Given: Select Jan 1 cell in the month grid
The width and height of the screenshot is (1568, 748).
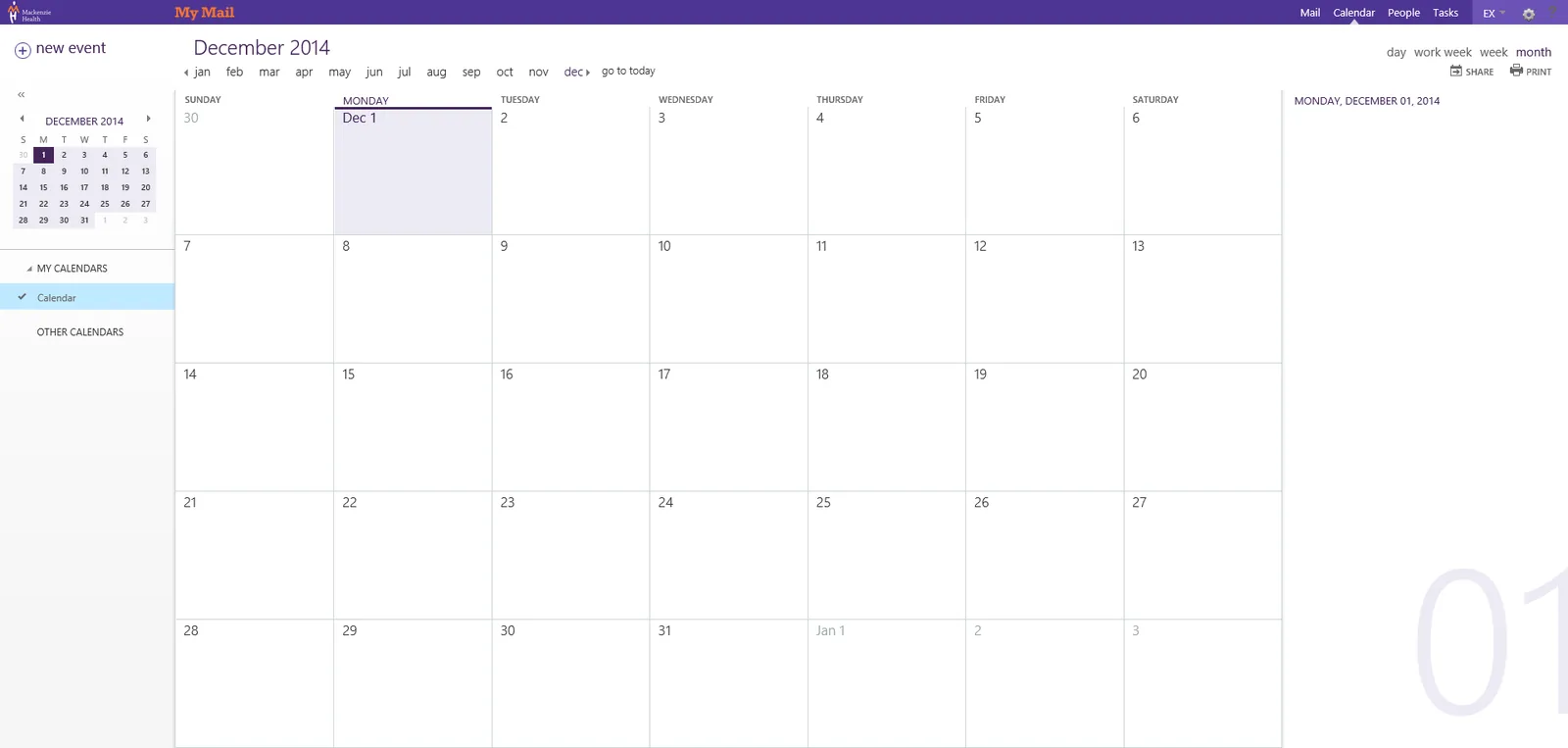Looking at the screenshot, I should pos(886,683).
